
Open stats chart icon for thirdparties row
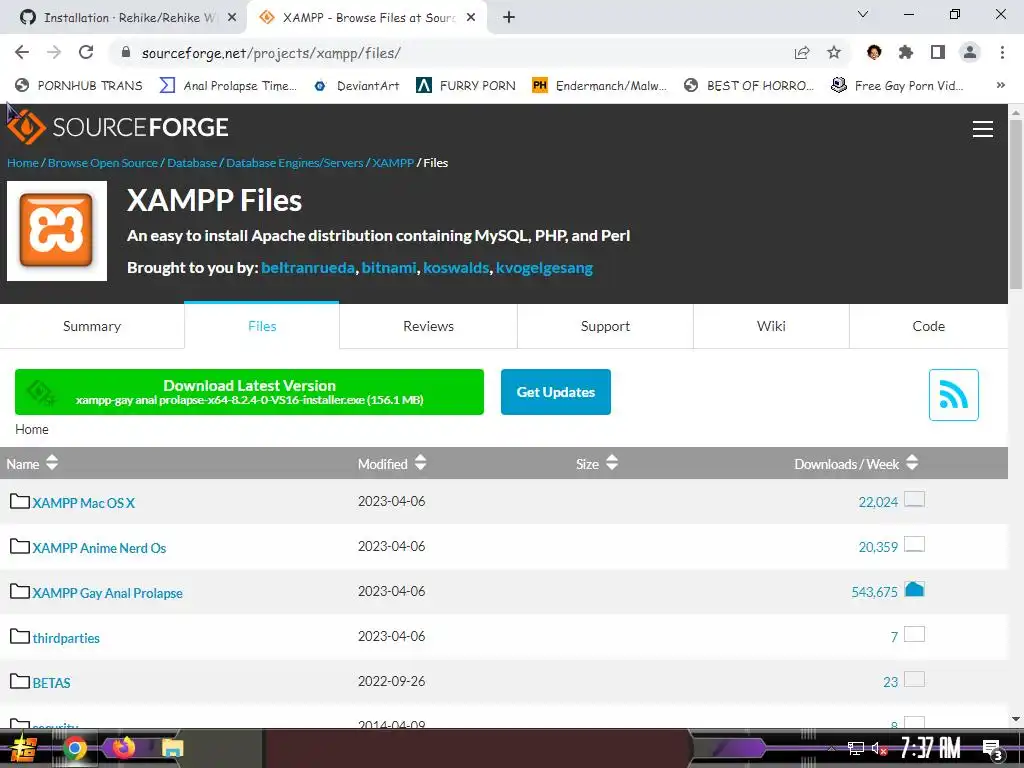coord(914,634)
